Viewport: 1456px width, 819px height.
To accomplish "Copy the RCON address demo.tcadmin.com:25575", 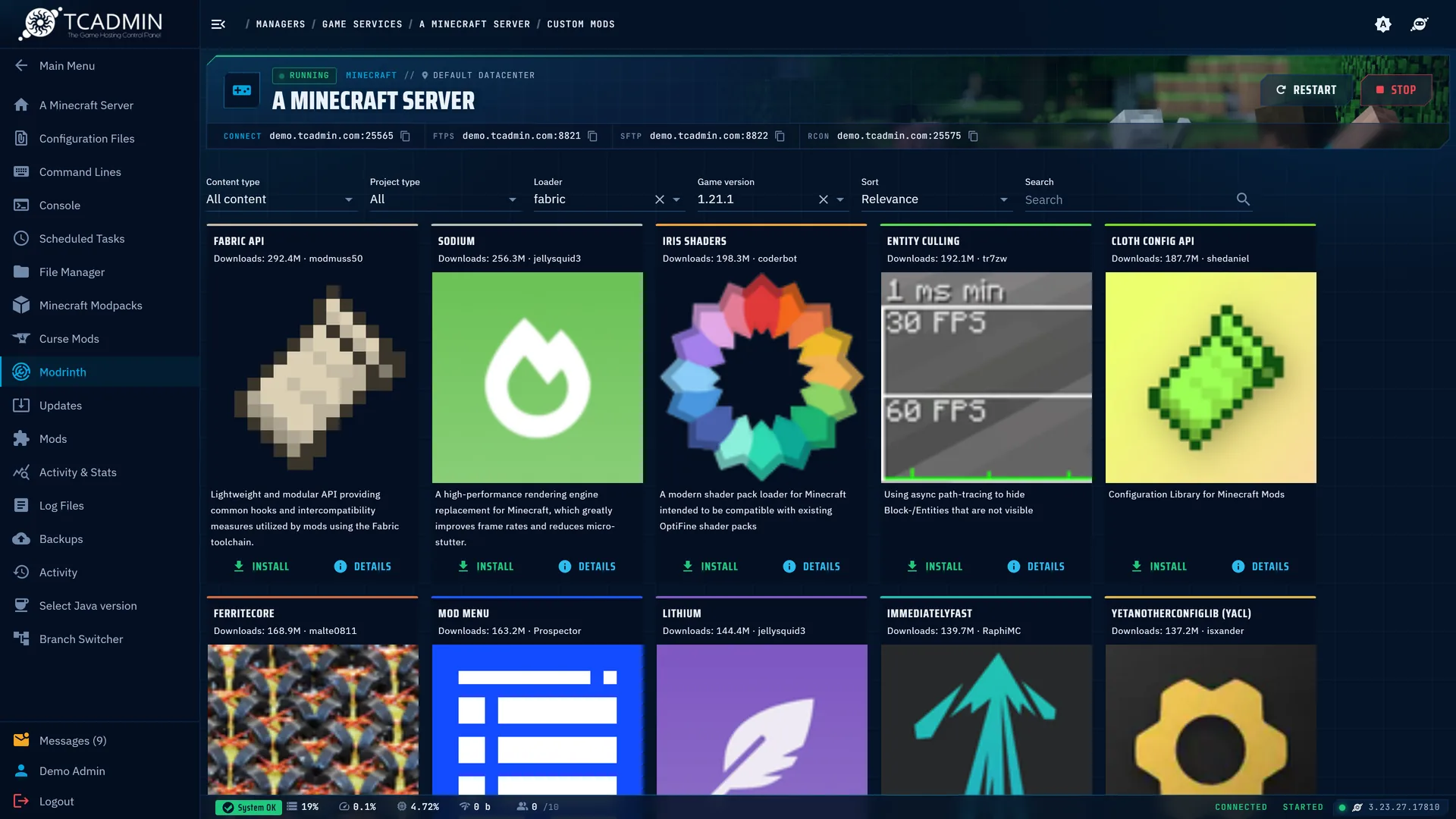I will pyautogui.click(x=974, y=136).
